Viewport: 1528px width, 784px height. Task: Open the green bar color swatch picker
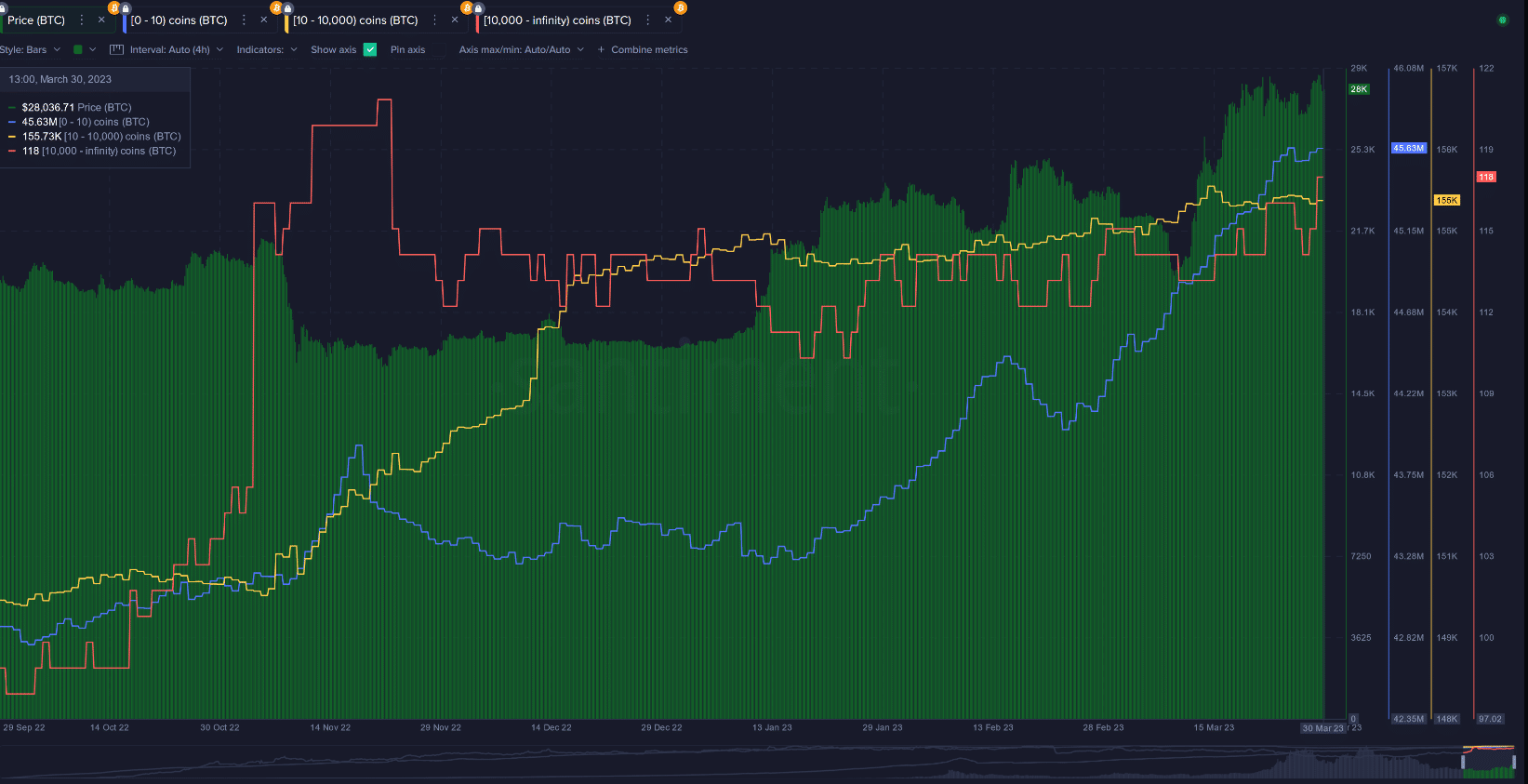point(78,49)
